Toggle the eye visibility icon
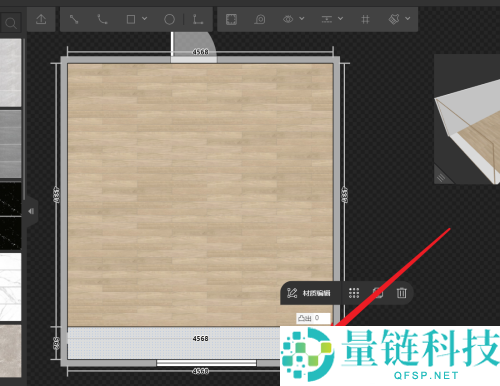The image size is (500, 386). point(288,19)
